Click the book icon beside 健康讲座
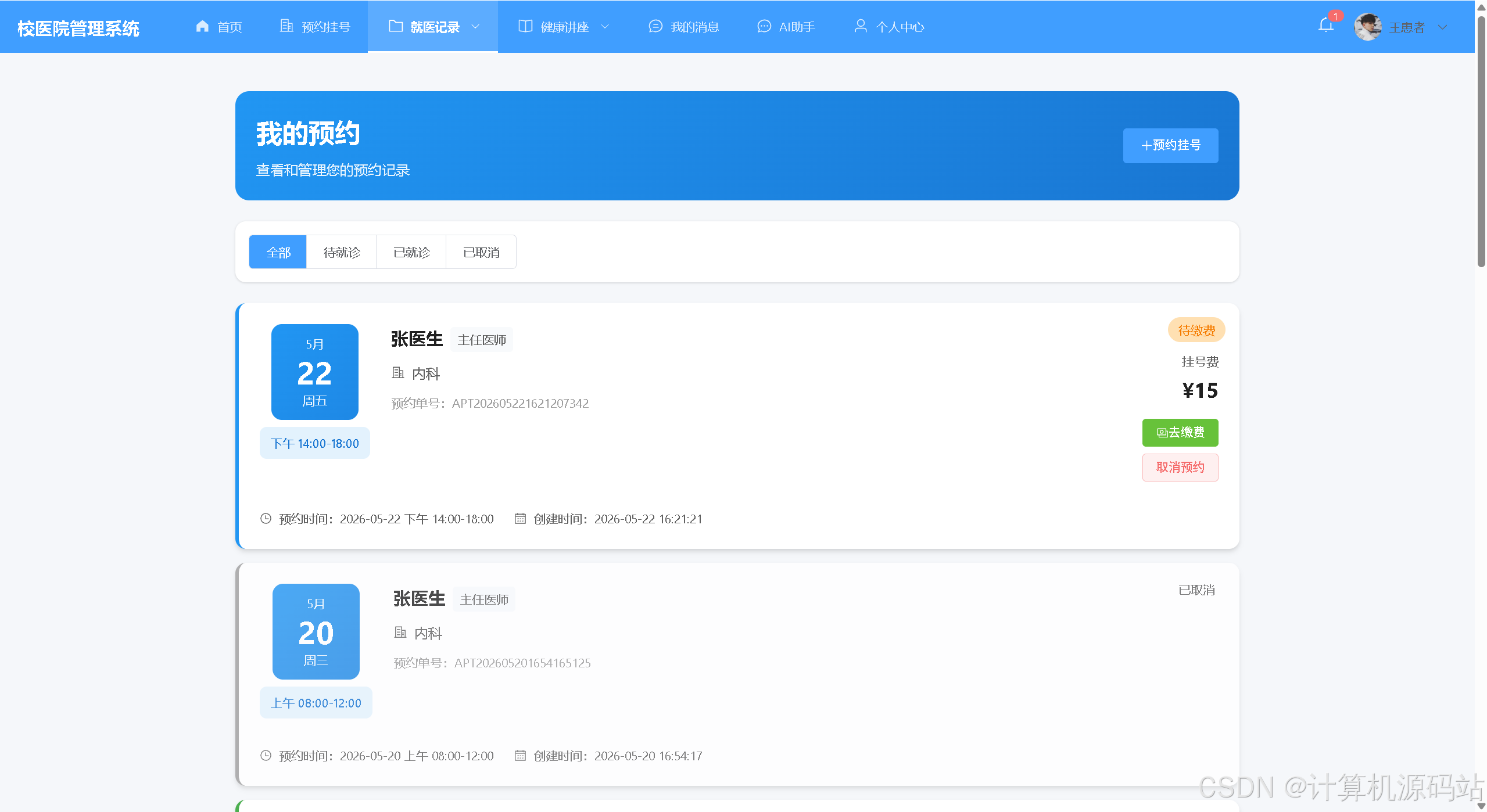This screenshot has height=812, width=1487. pos(525,26)
